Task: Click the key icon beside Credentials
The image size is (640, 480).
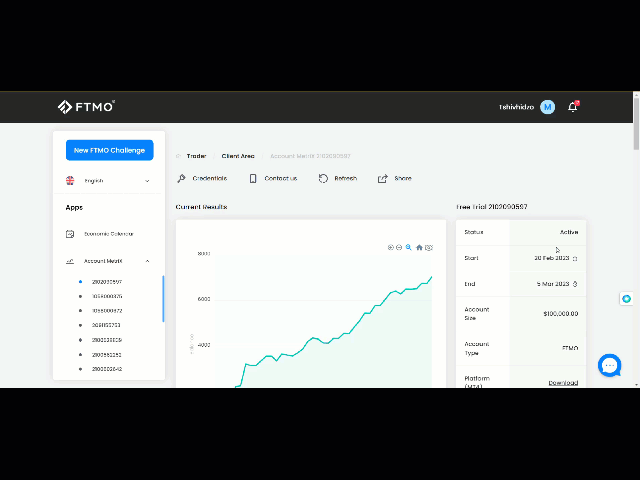Action: pyautogui.click(x=181, y=178)
